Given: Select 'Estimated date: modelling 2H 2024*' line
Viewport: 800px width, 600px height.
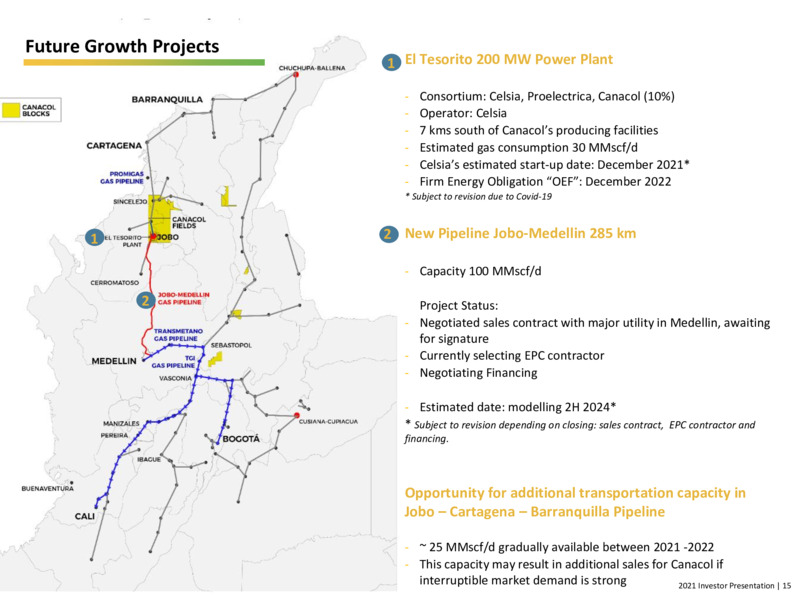Looking at the screenshot, I should [x=518, y=407].
